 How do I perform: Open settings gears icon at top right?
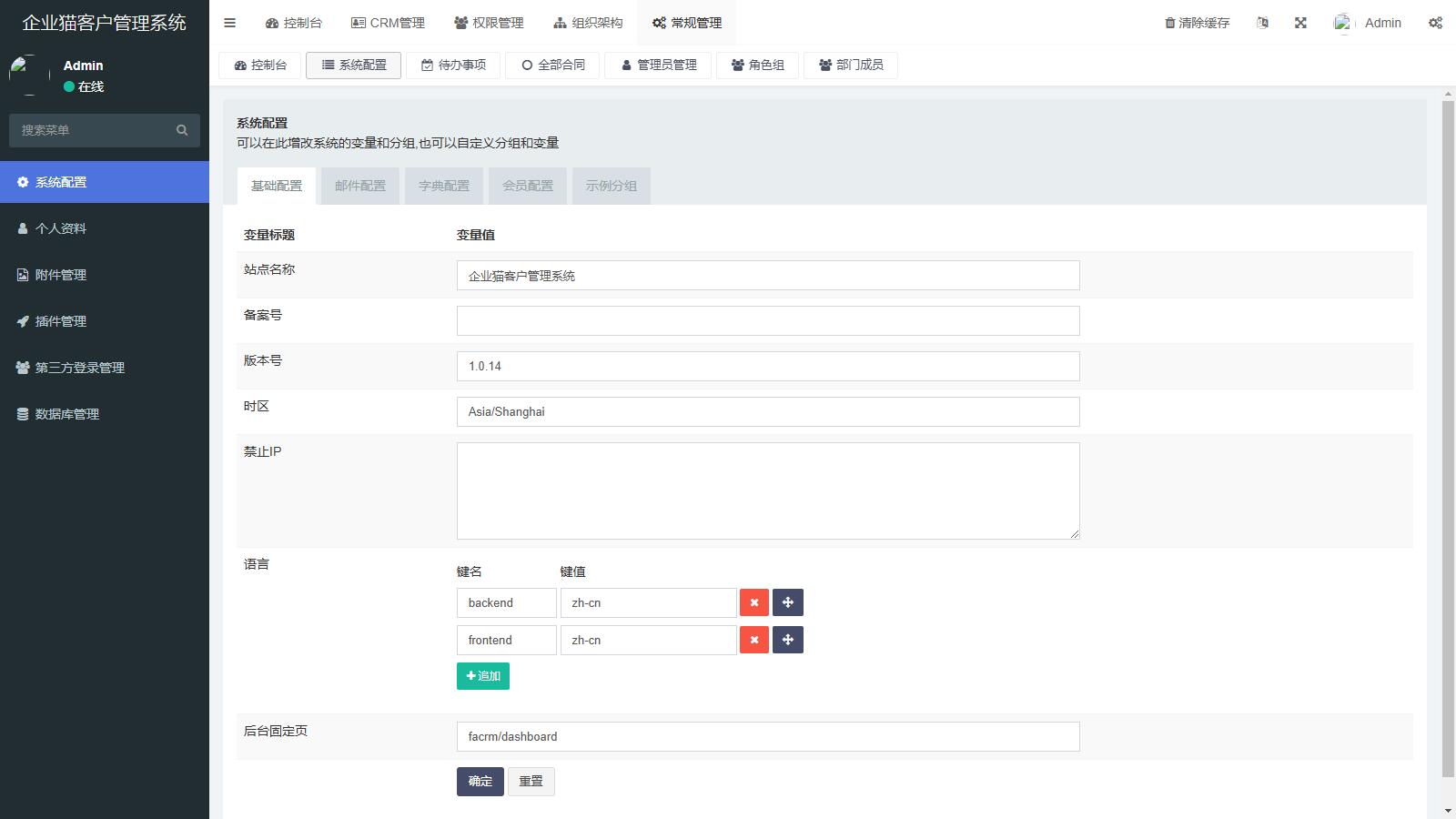pos(1435,23)
